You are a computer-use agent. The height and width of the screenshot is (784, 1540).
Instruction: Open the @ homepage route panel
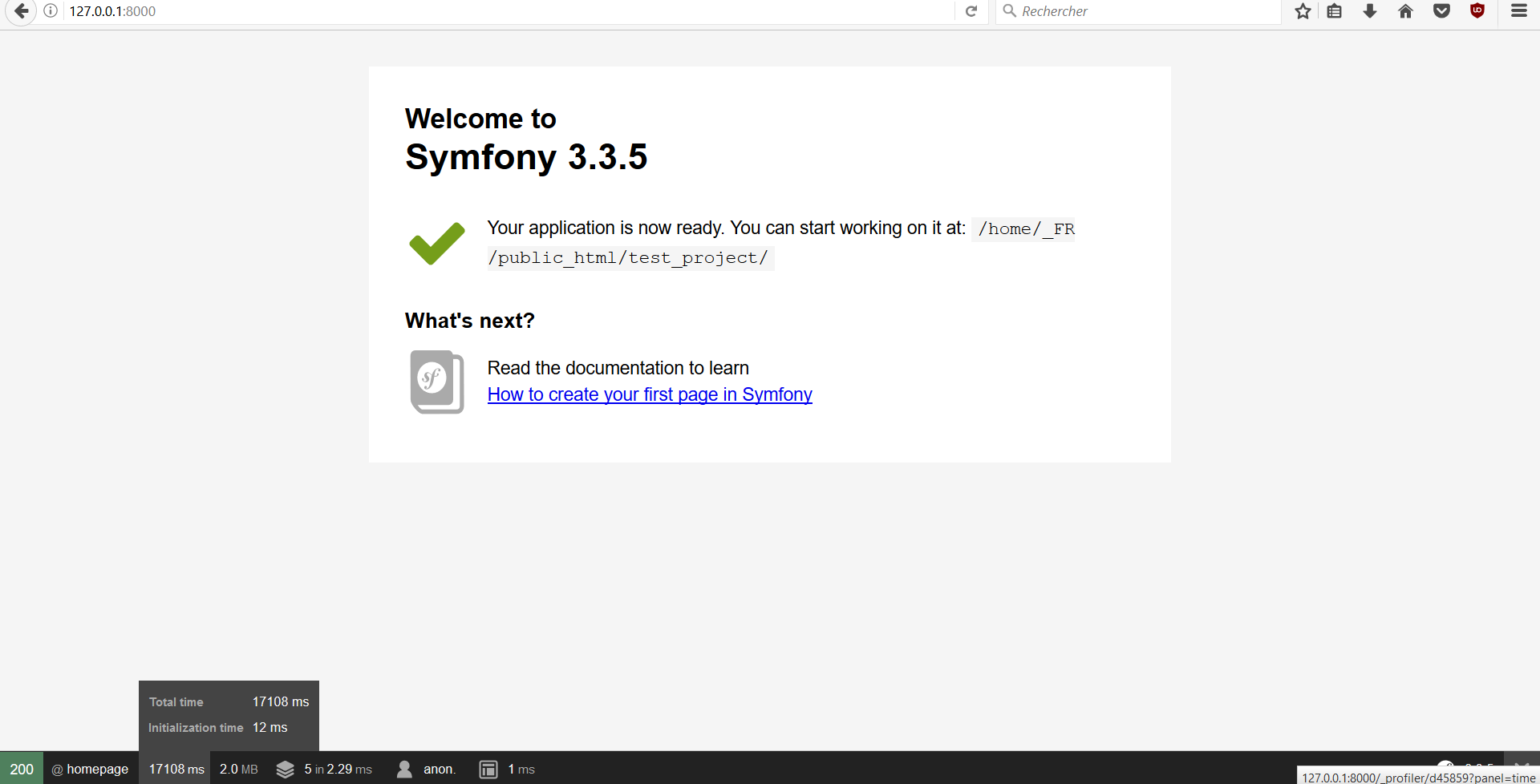[x=90, y=770]
